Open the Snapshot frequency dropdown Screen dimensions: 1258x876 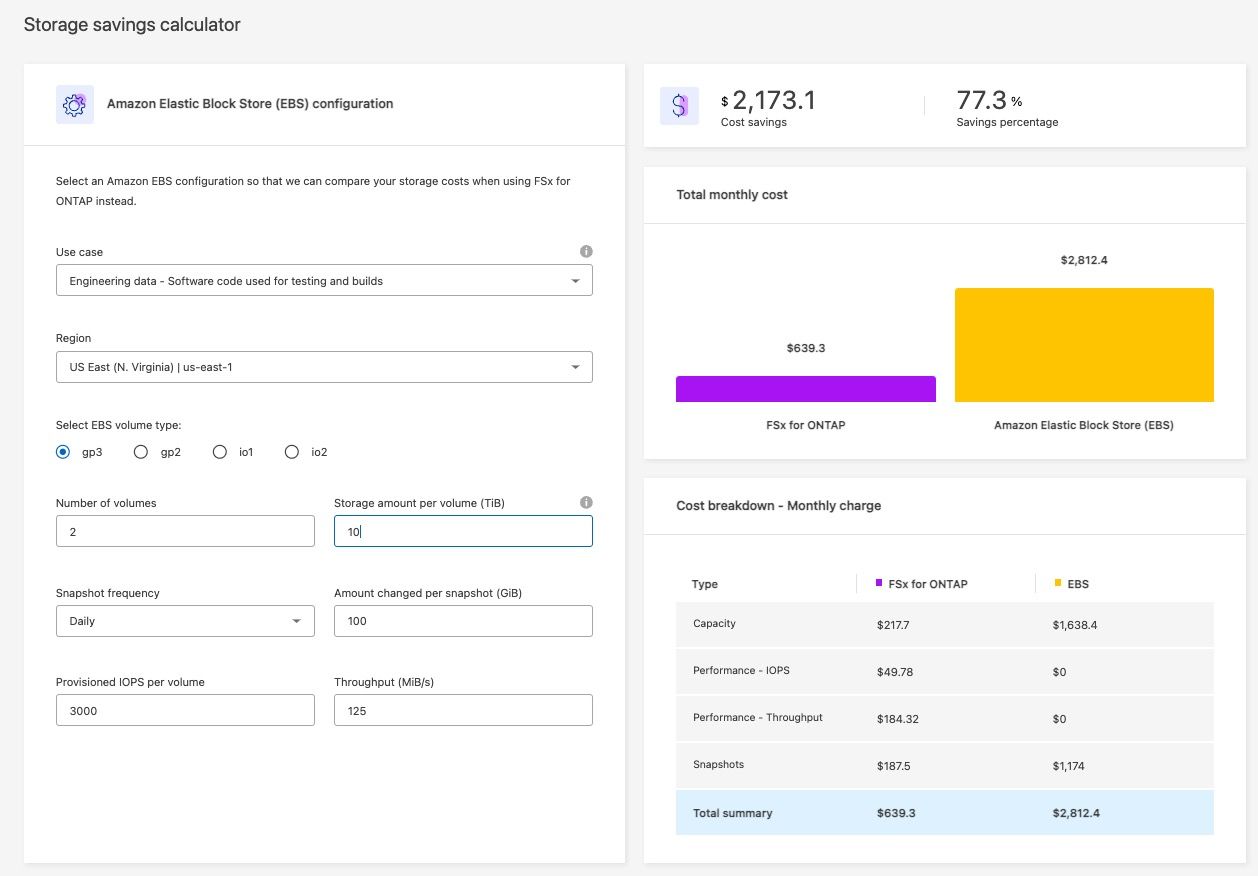pyautogui.click(x=185, y=621)
